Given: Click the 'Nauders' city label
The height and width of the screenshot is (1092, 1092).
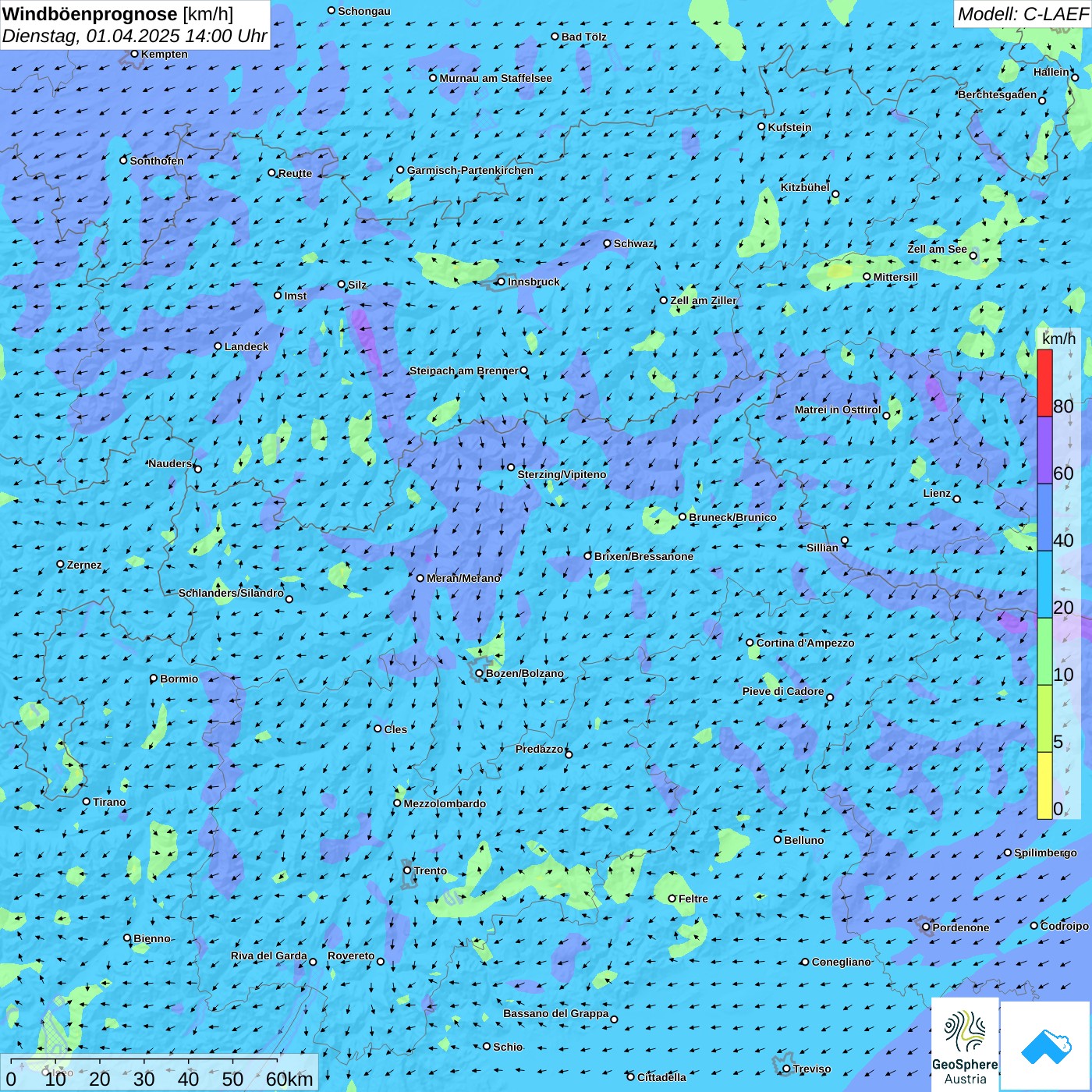Looking at the screenshot, I should pos(170,463).
